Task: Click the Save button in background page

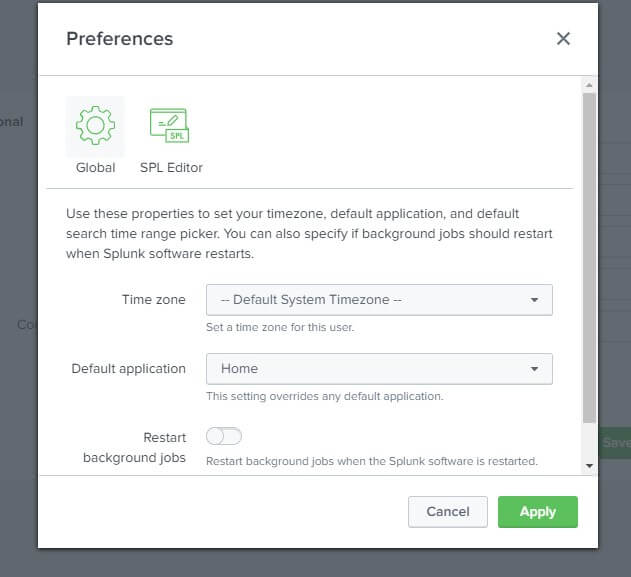Action: pyautogui.click(x=615, y=443)
